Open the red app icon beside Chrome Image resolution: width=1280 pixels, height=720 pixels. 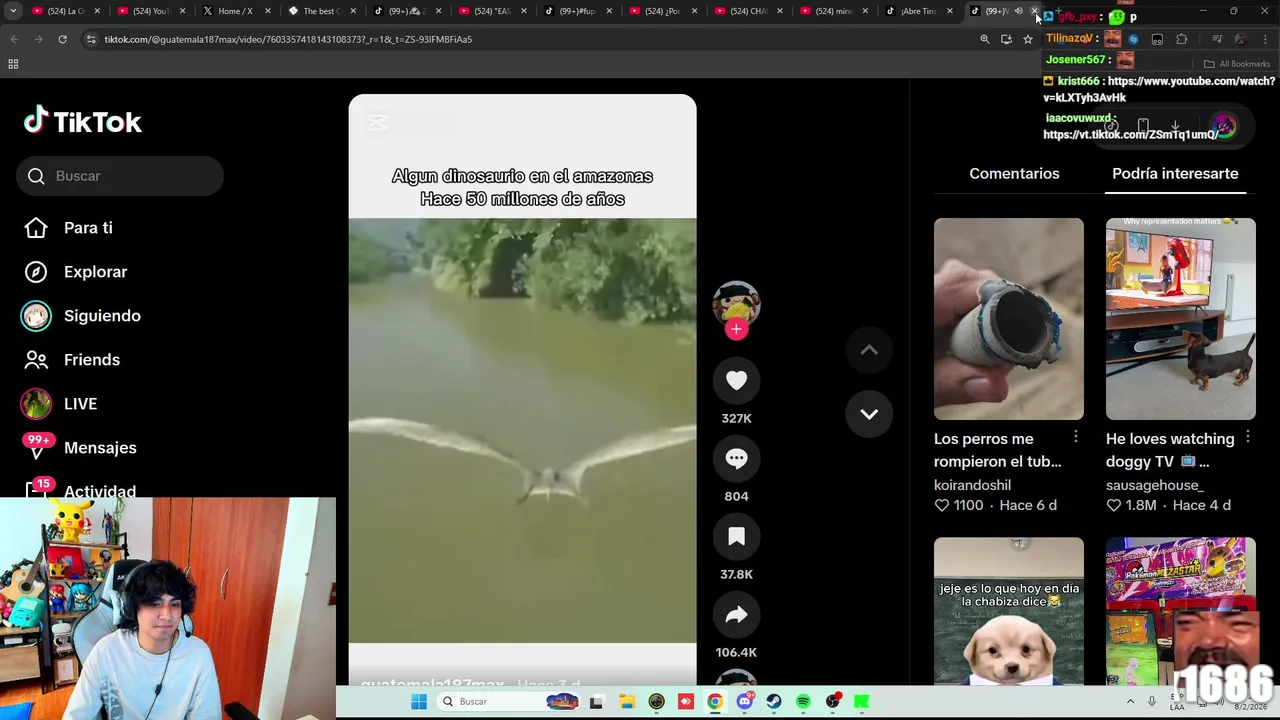[686, 702]
